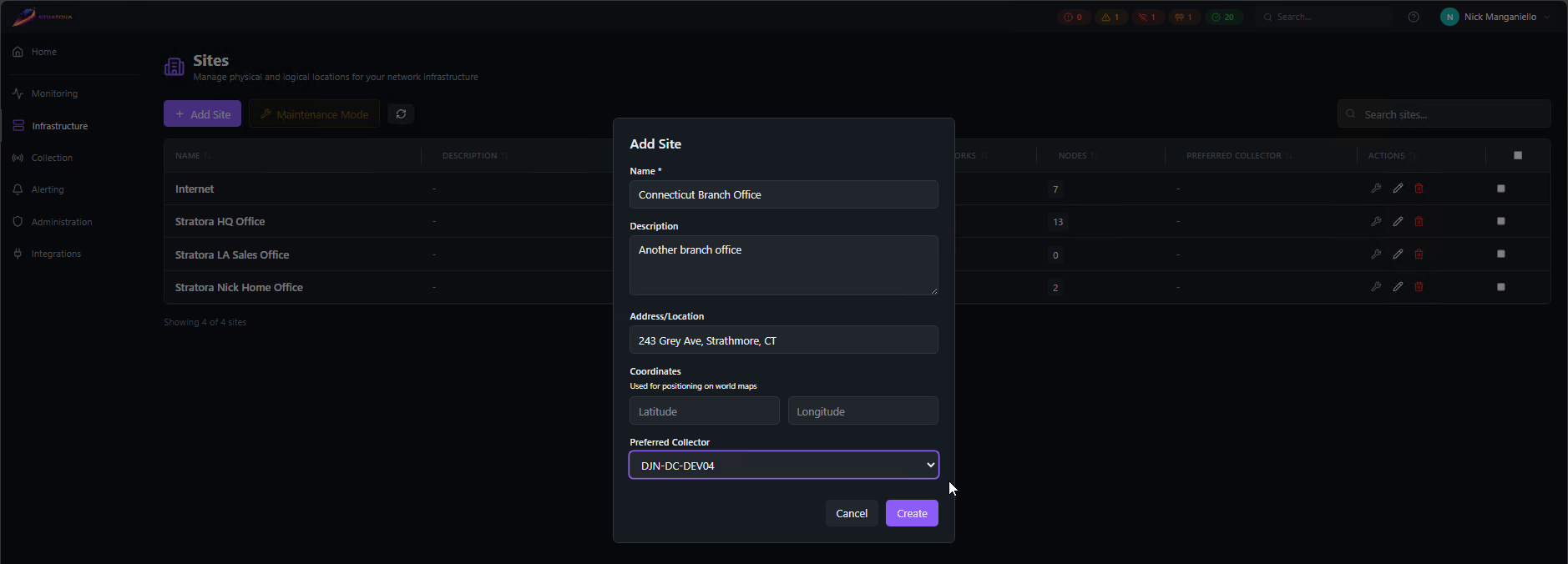
Task: Edit the Internet site with pencil icon
Action: click(1398, 189)
